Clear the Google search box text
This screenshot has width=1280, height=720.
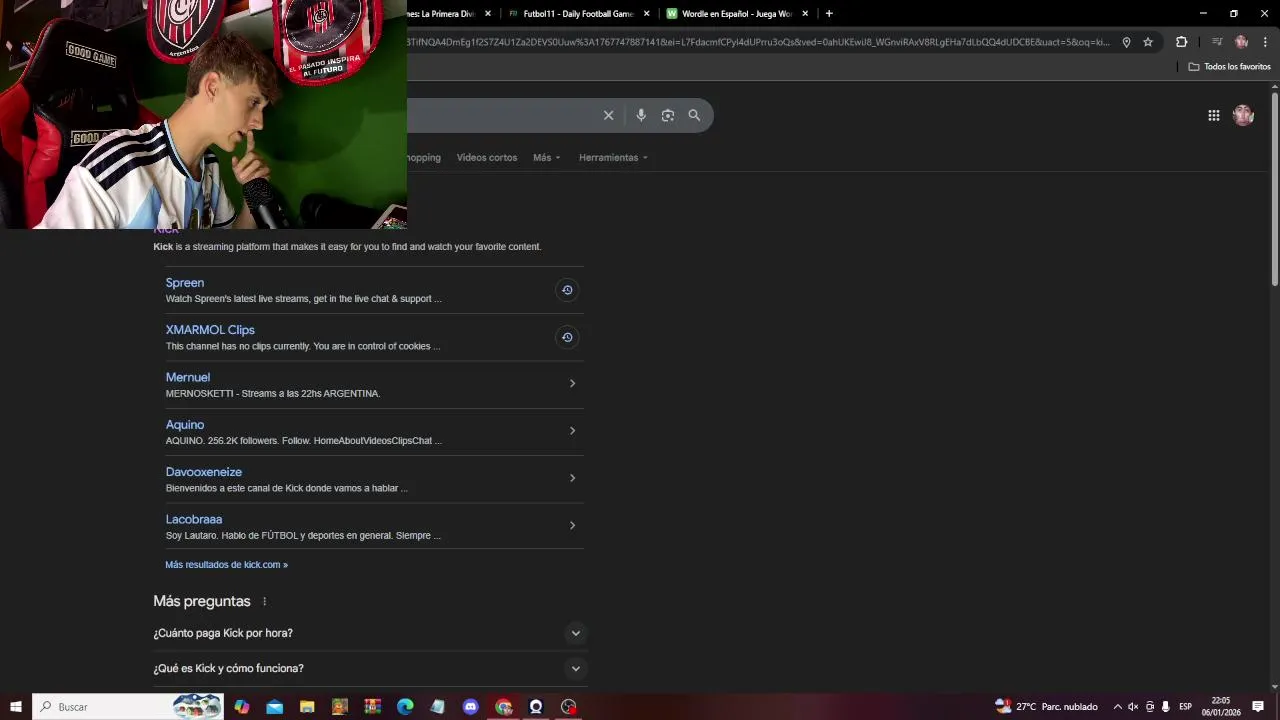(608, 115)
